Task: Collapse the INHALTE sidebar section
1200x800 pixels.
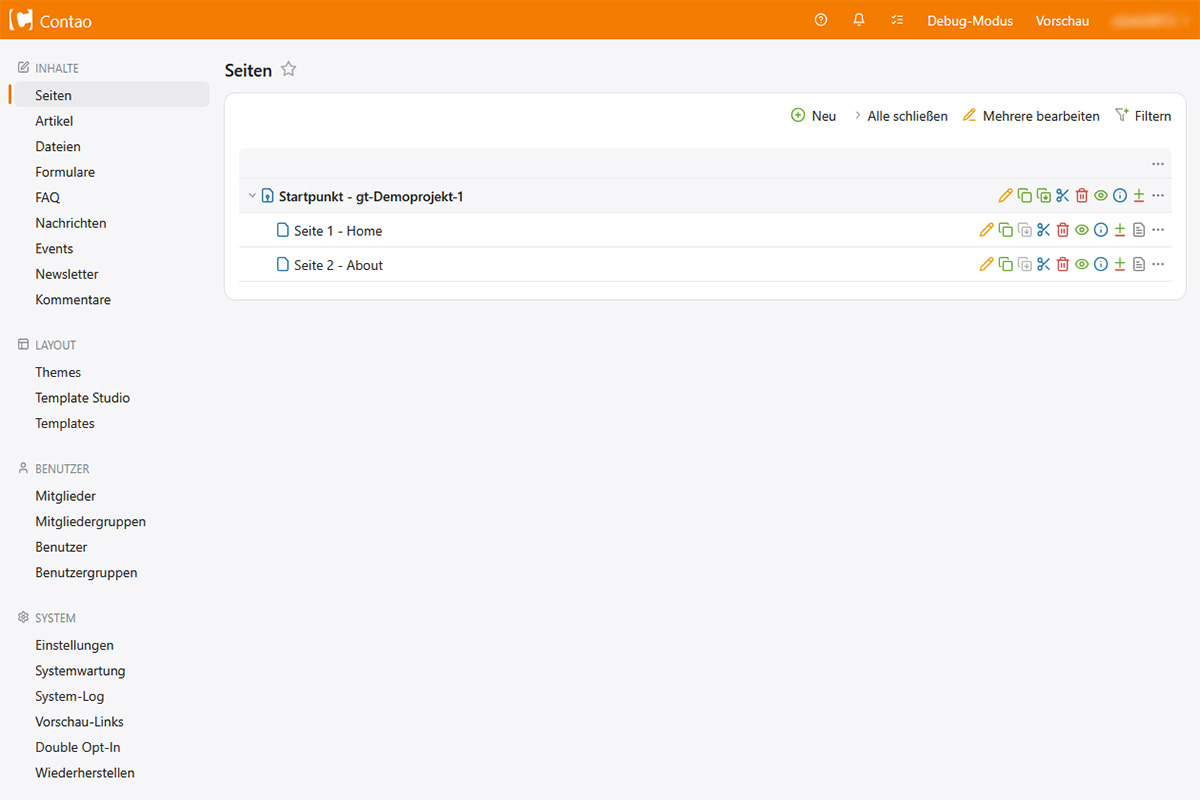Action: pyautogui.click(x=49, y=68)
